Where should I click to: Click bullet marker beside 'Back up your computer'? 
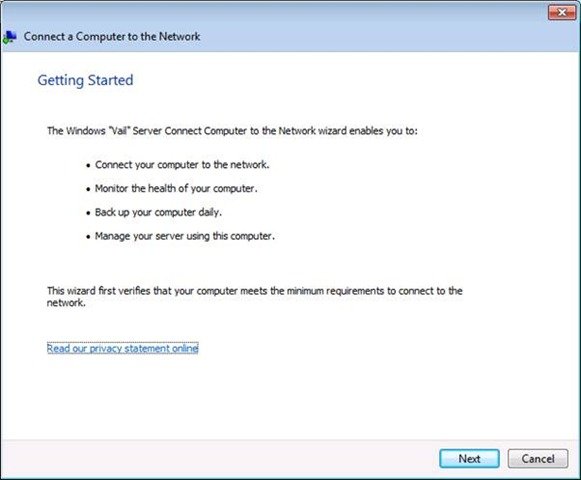click(88, 213)
